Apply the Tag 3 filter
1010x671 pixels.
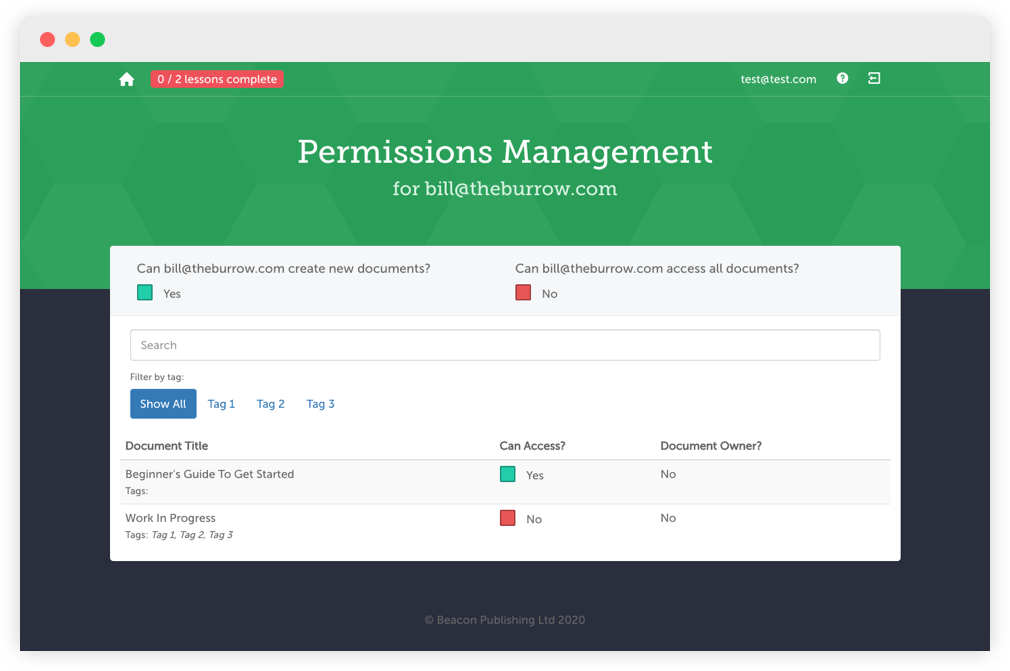click(x=320, y=403)
